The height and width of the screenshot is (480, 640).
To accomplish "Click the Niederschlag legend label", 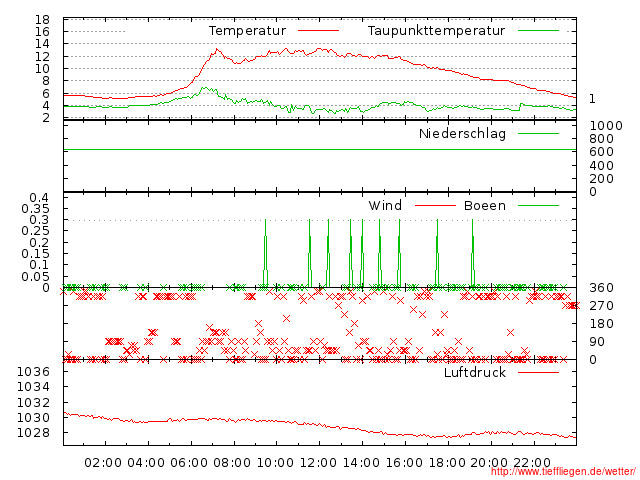I will (x=462, y=133).
